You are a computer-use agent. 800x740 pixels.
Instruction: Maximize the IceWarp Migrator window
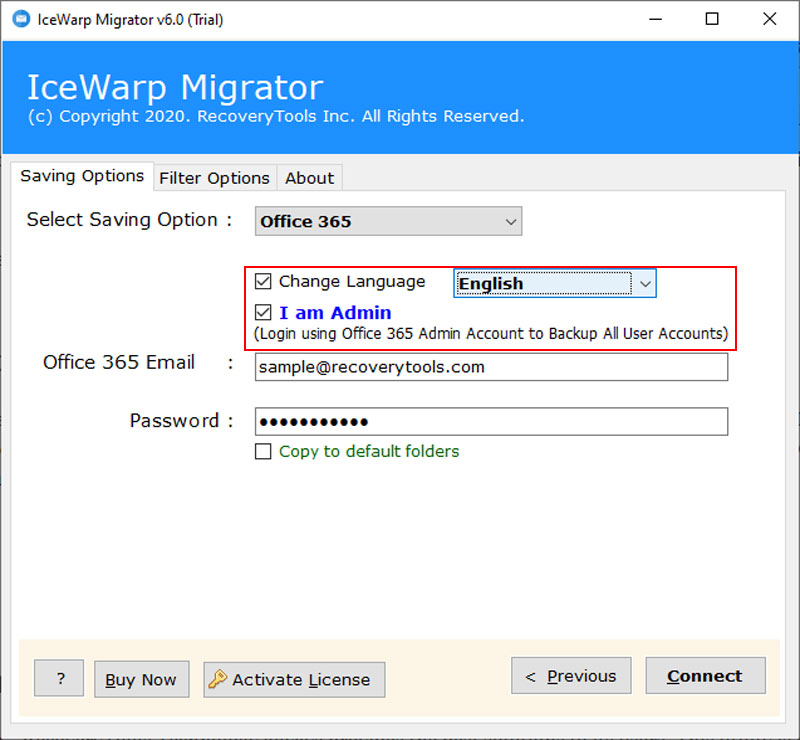tap(712, 19)
